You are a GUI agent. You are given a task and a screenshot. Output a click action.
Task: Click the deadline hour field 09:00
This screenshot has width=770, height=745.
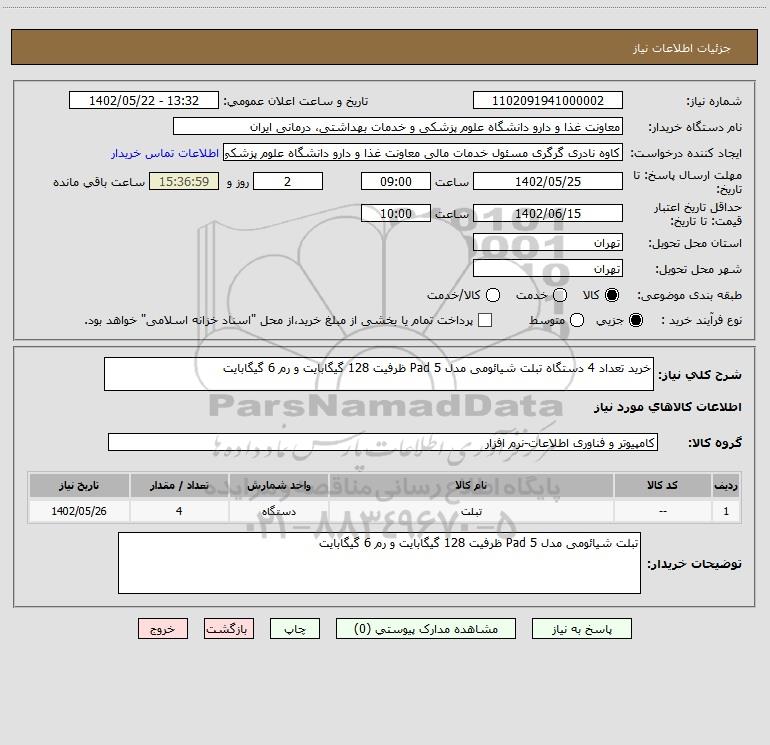click(x=396, y=181)
